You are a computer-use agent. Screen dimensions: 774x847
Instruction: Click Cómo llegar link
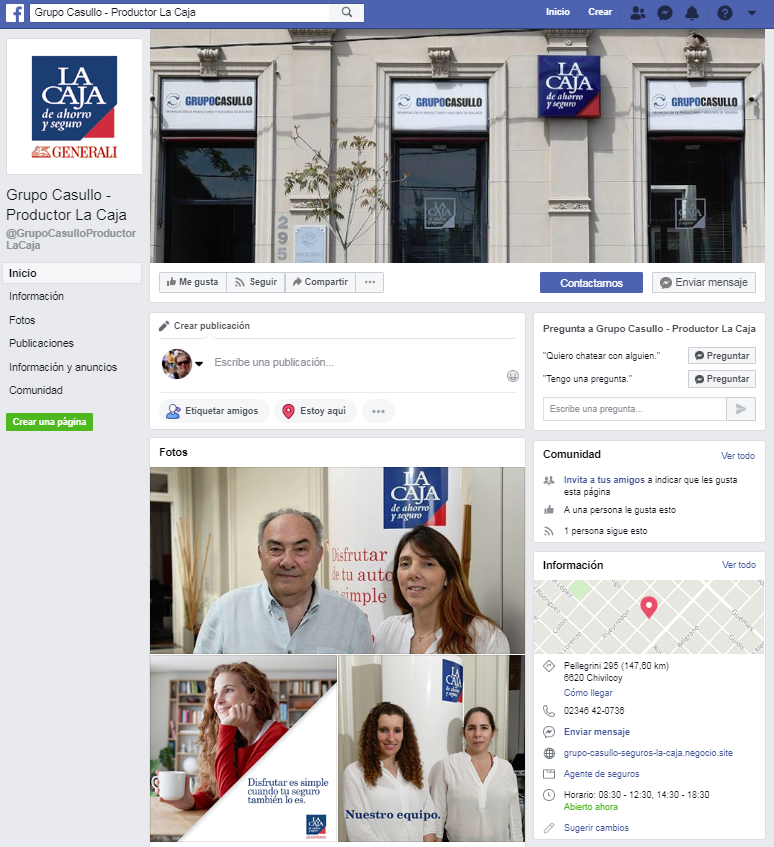pyautogui.click(x=588, y=693)
